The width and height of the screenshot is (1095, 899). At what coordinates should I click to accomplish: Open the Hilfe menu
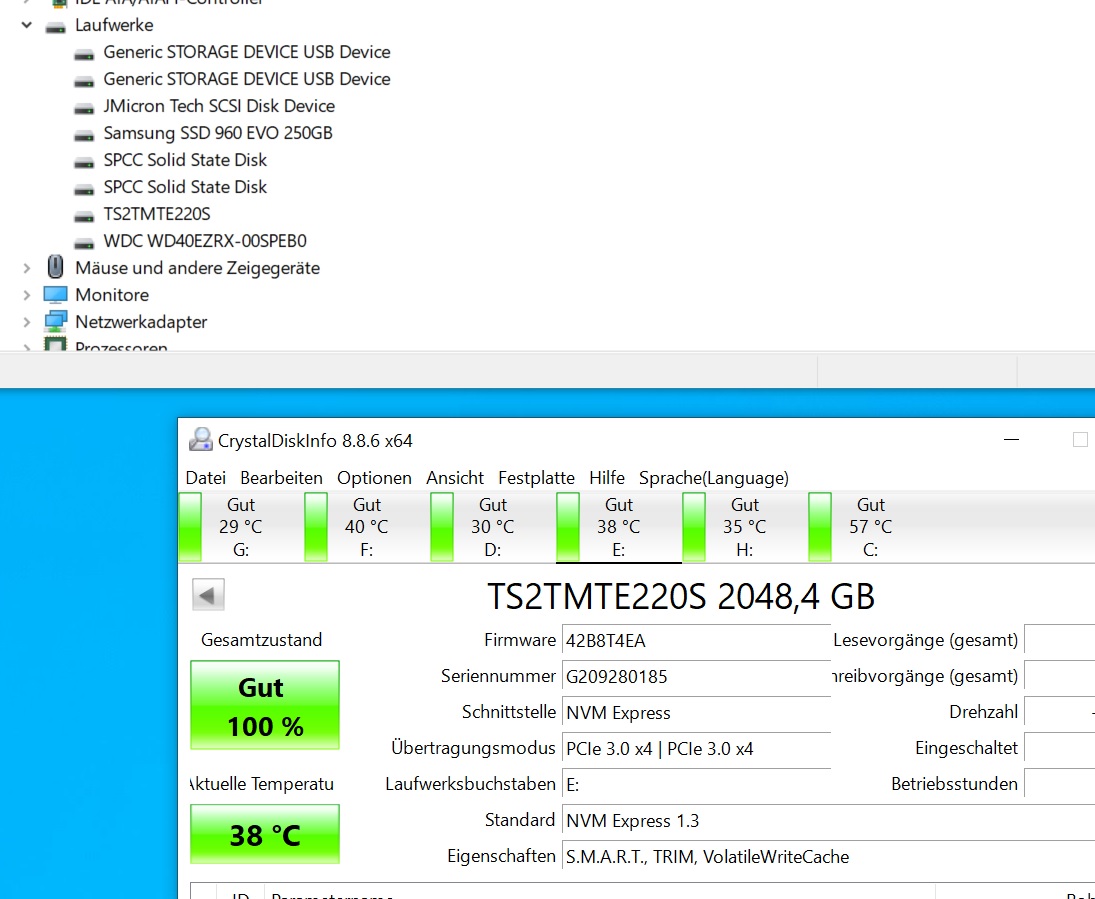click(x=607, y=478)
